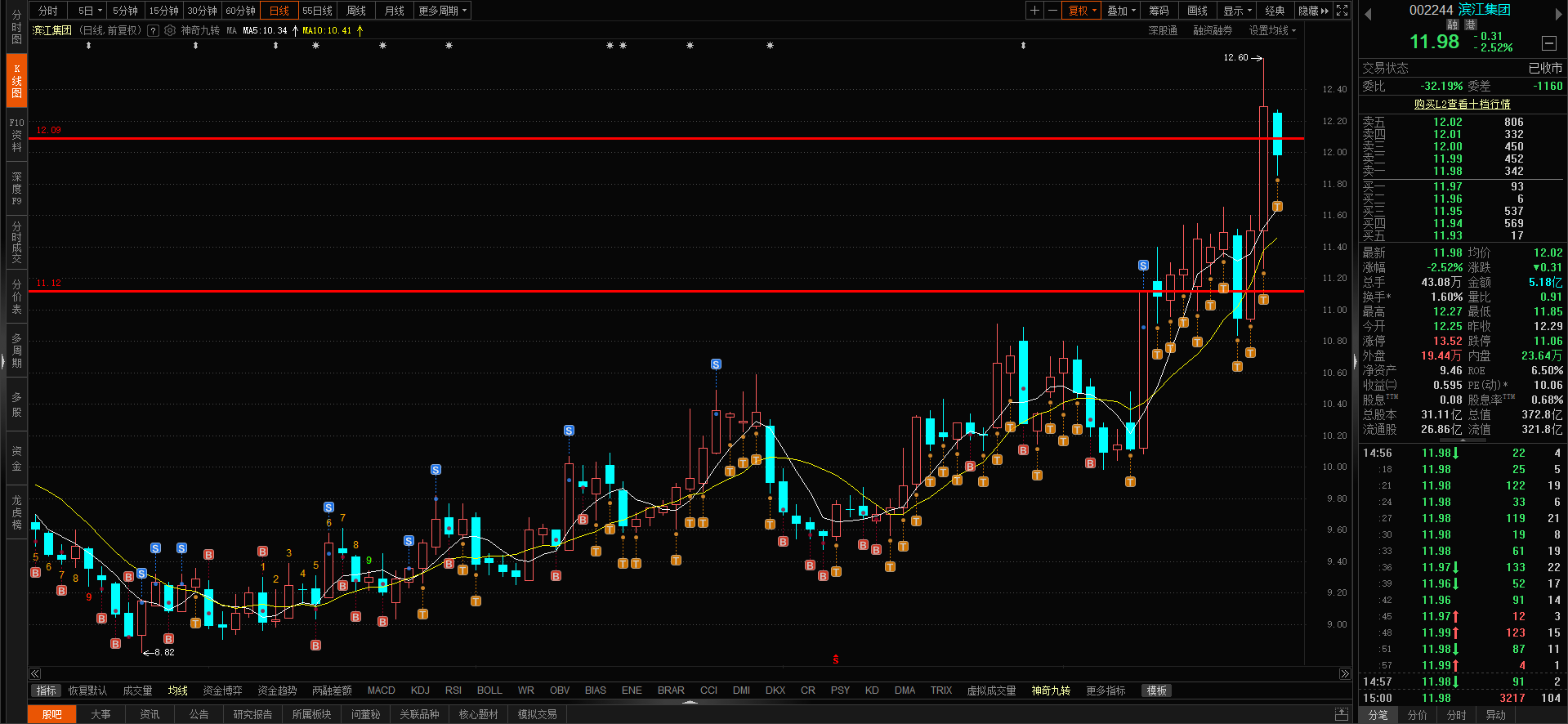Select the 周线 weekly tab

(356, 11)
